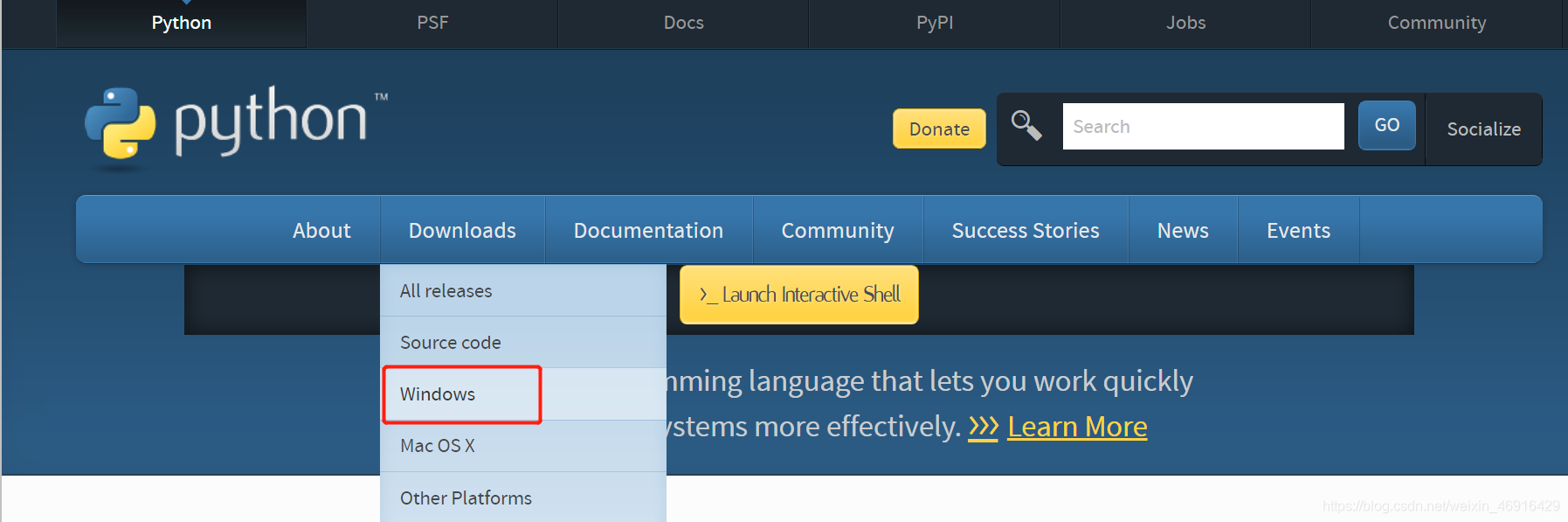Viewport: 1568px width, 522px height.
Task: Launch Interactive Shell button
Action: point(799,295)
